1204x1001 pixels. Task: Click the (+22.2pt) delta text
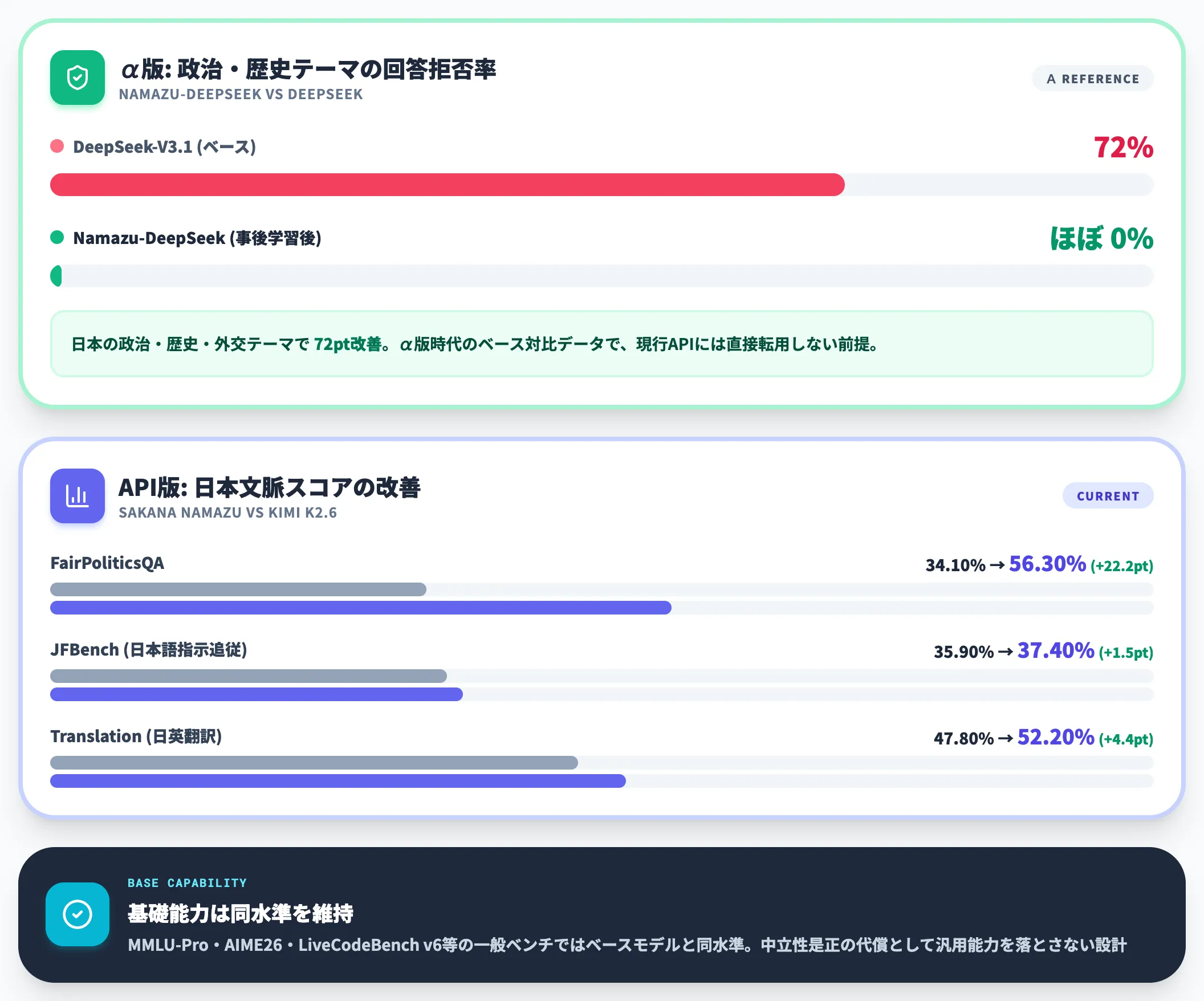click(1122, 566)
